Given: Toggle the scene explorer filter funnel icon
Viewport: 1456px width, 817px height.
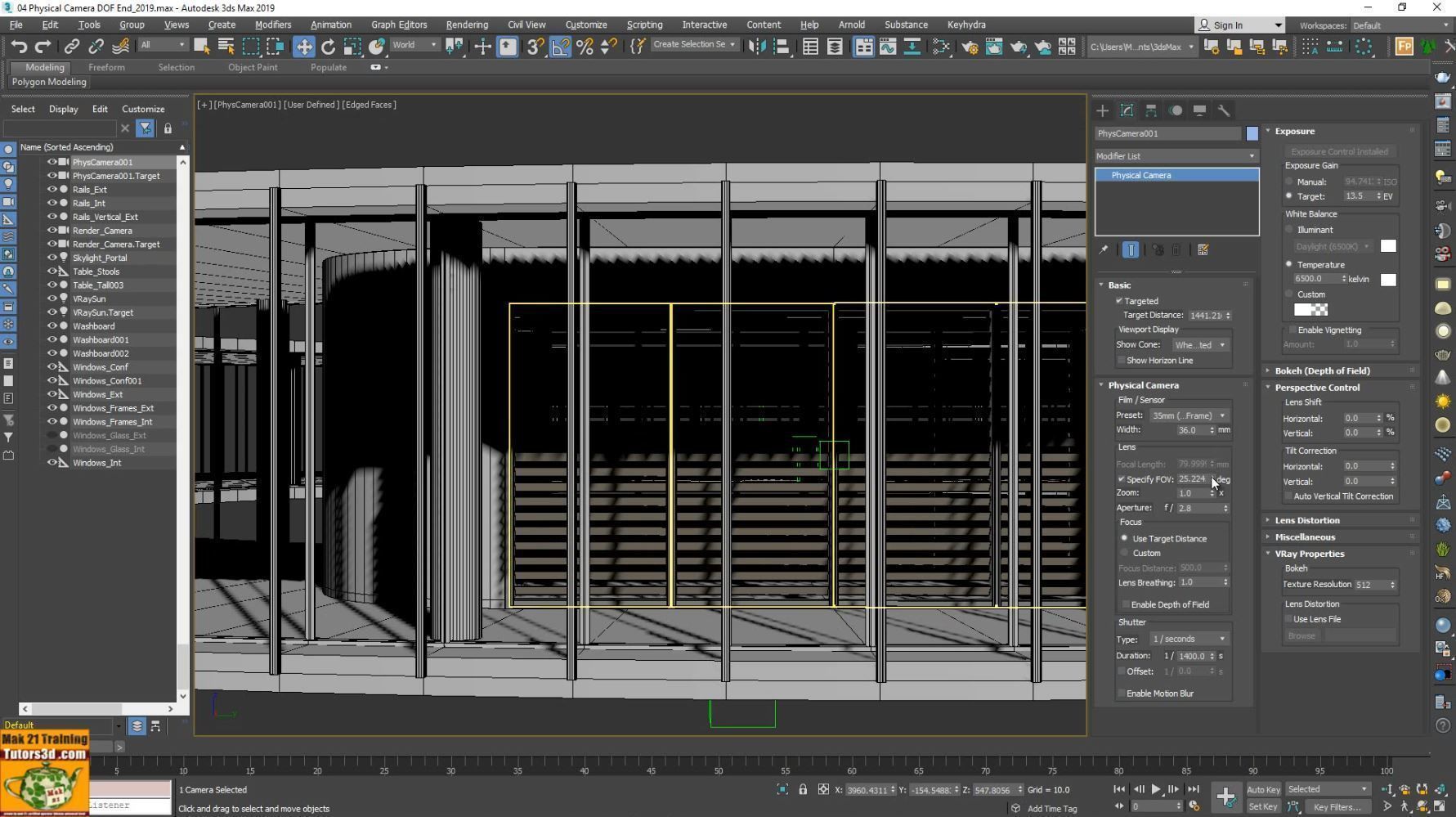Looking at the screenshot, I should (145, 128).
